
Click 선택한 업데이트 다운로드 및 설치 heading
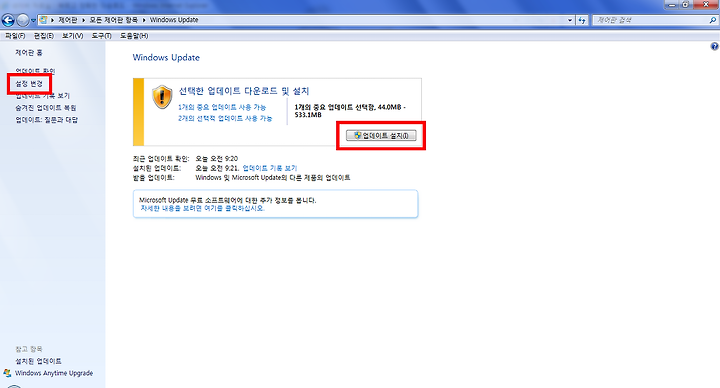(x=244, y=91)
